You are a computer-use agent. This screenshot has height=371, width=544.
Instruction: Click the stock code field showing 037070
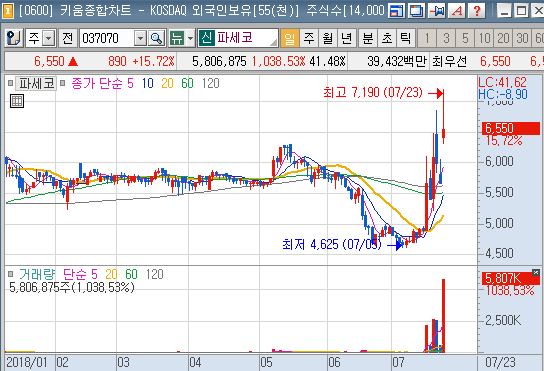pos(107,38)
